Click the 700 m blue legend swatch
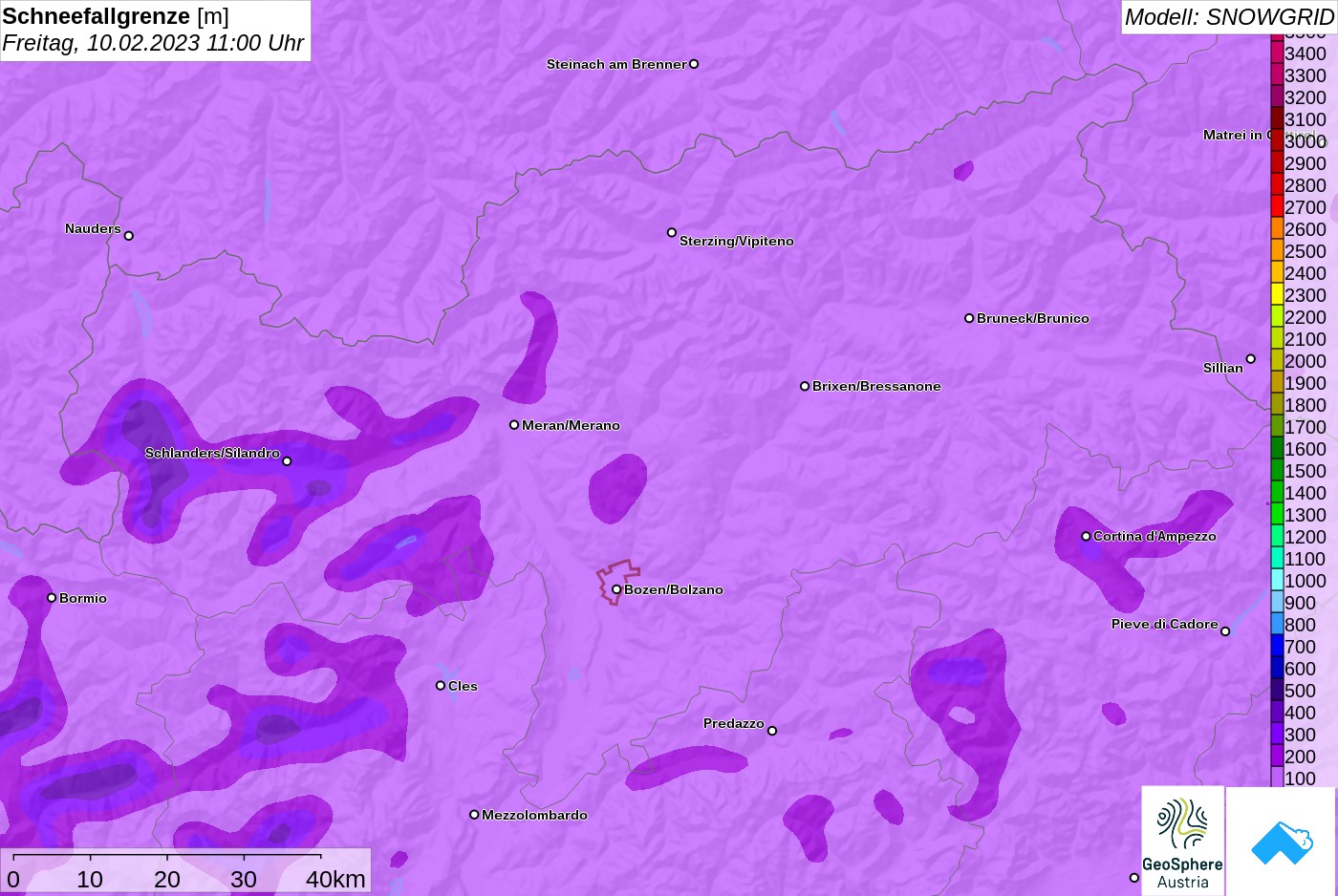The height and width of the screenshot is (896, 1338). [x=1277, y=646]
